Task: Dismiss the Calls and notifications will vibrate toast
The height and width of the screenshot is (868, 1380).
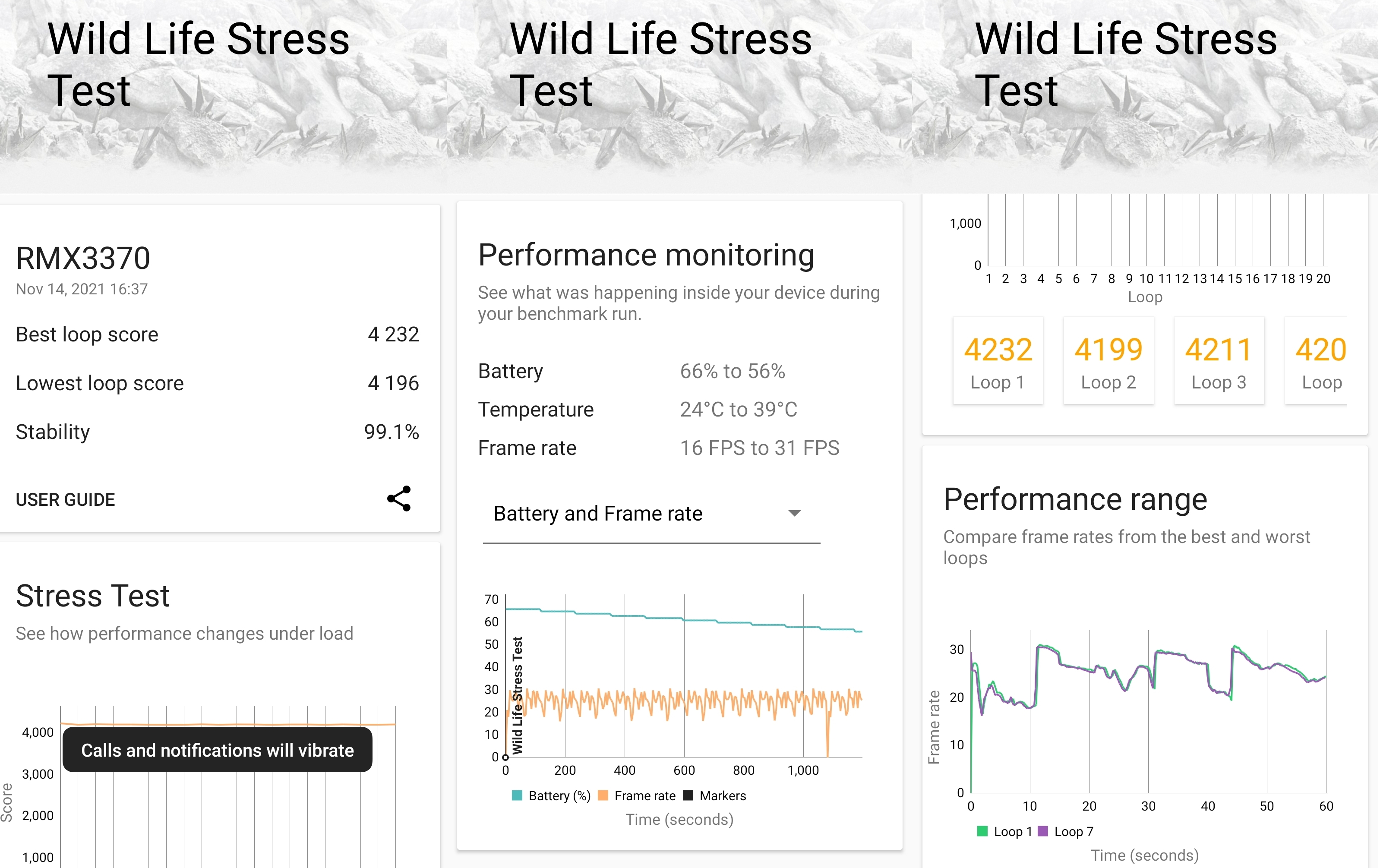Action: click(x=217, y=749)
